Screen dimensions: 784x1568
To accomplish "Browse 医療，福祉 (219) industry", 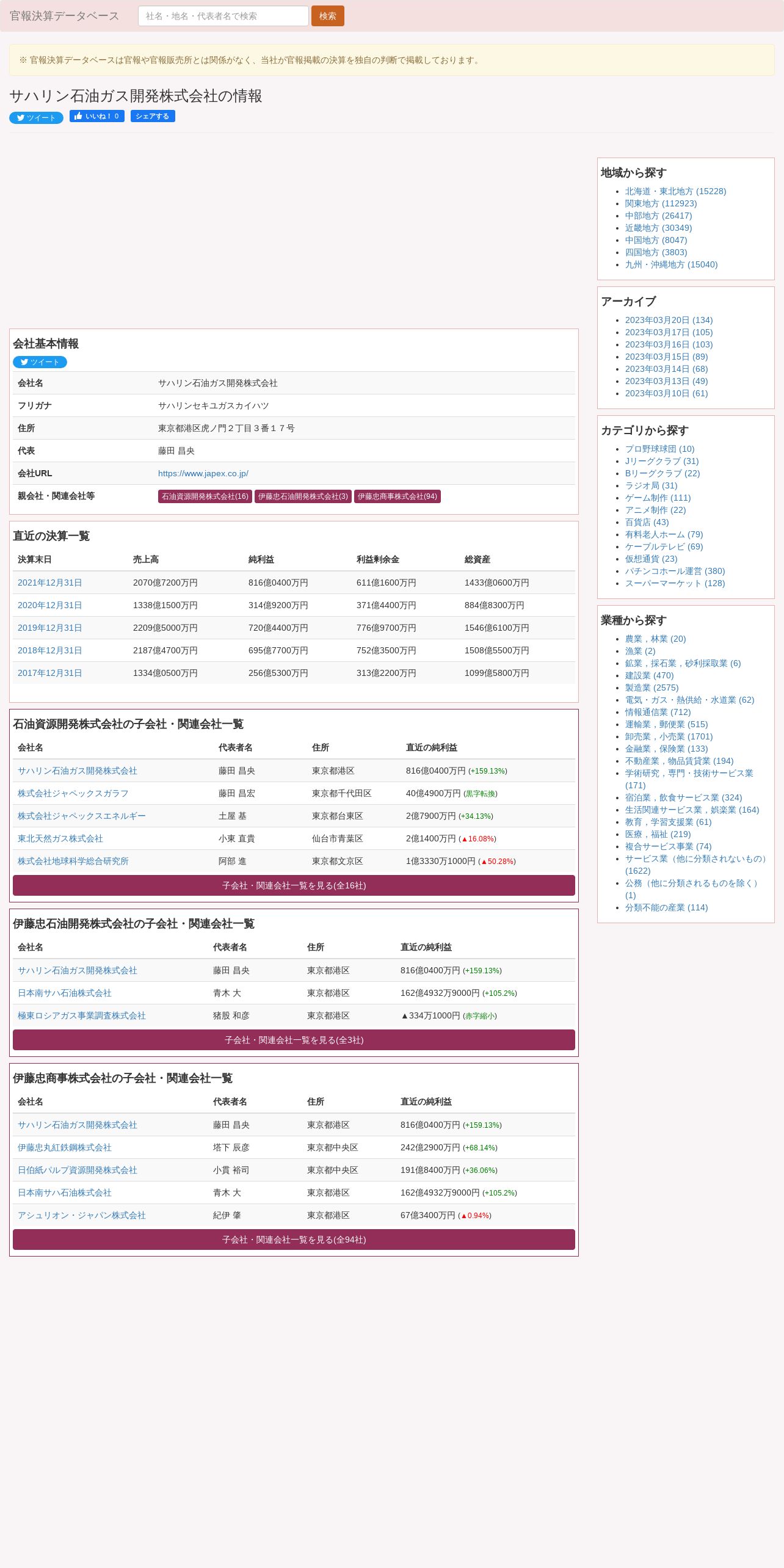I will coord(658,834).
